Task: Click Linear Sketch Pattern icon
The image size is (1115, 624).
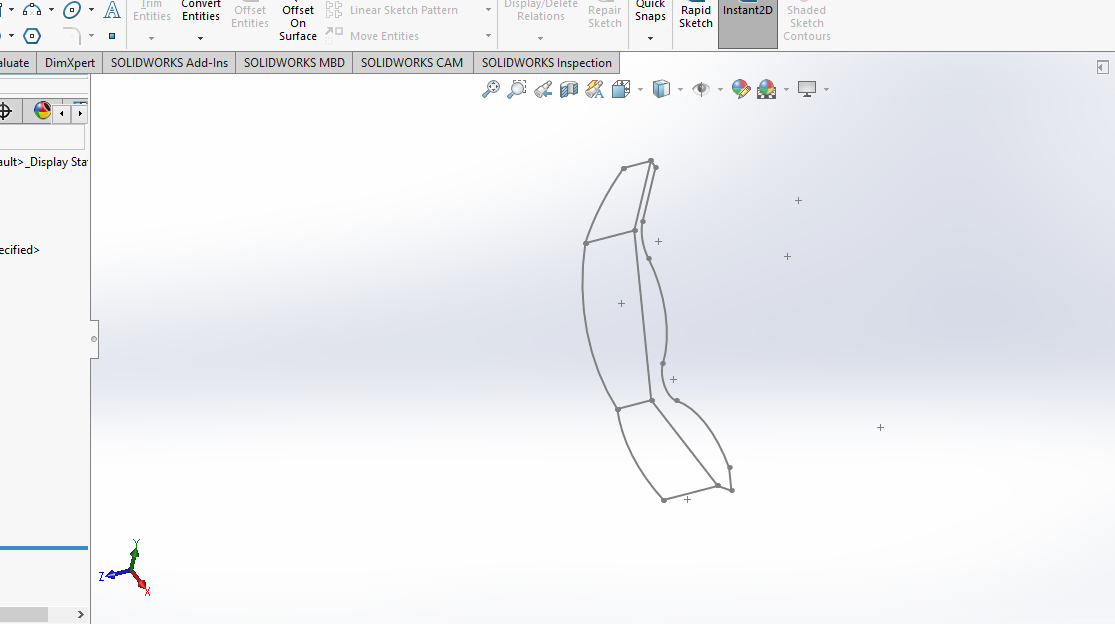Action: click(334, 10)
